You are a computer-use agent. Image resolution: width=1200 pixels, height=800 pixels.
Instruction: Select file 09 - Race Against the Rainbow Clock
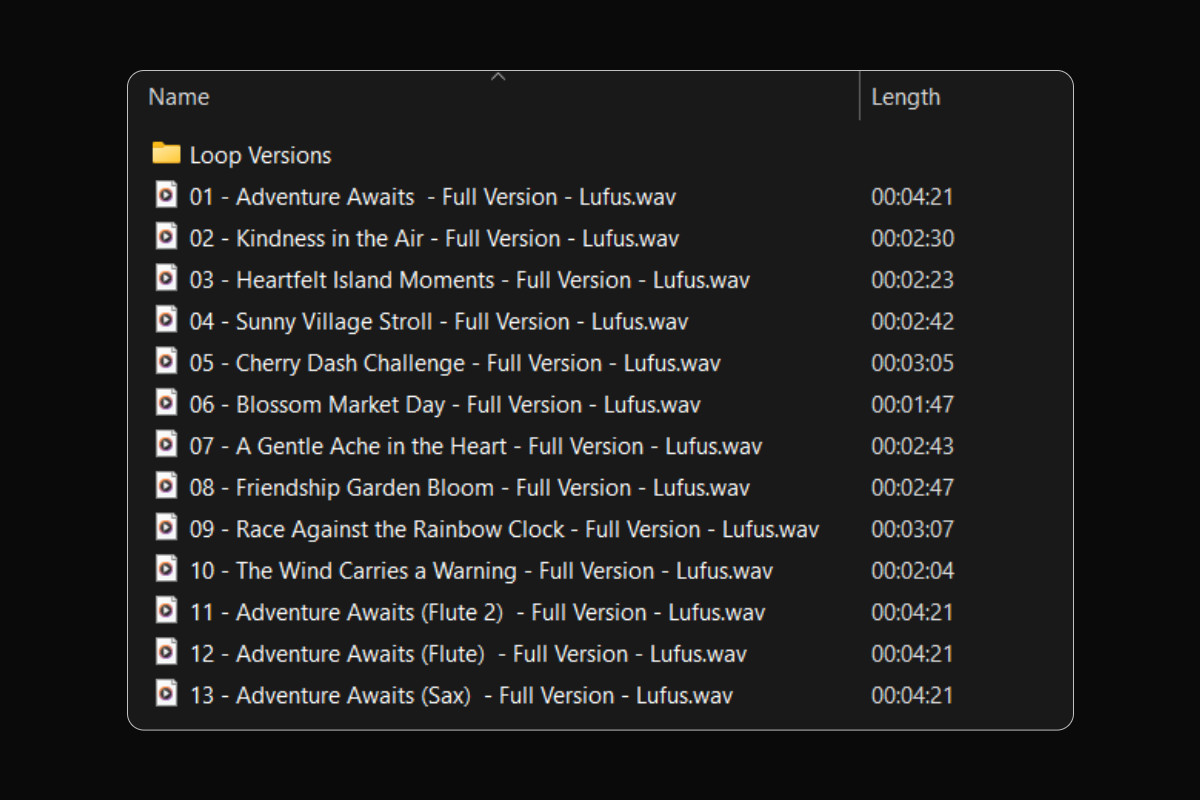(x=505, y=529)
